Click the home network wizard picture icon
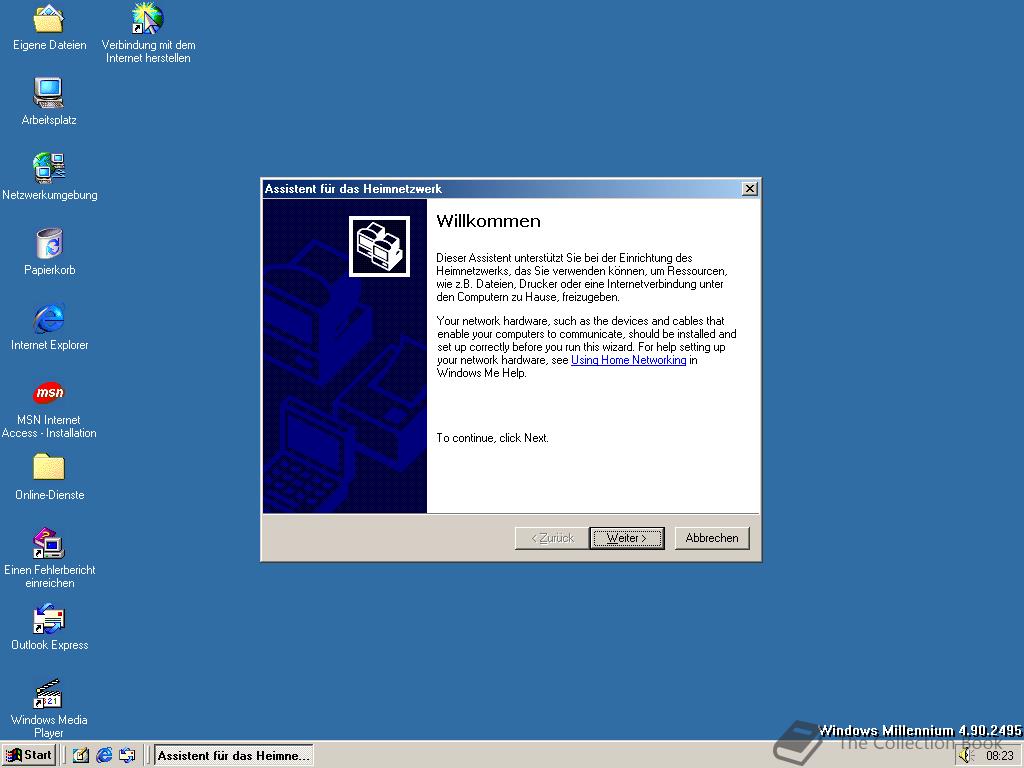Image resolution: width=1024 pixels, height=768 pixels. click(379, 246)
